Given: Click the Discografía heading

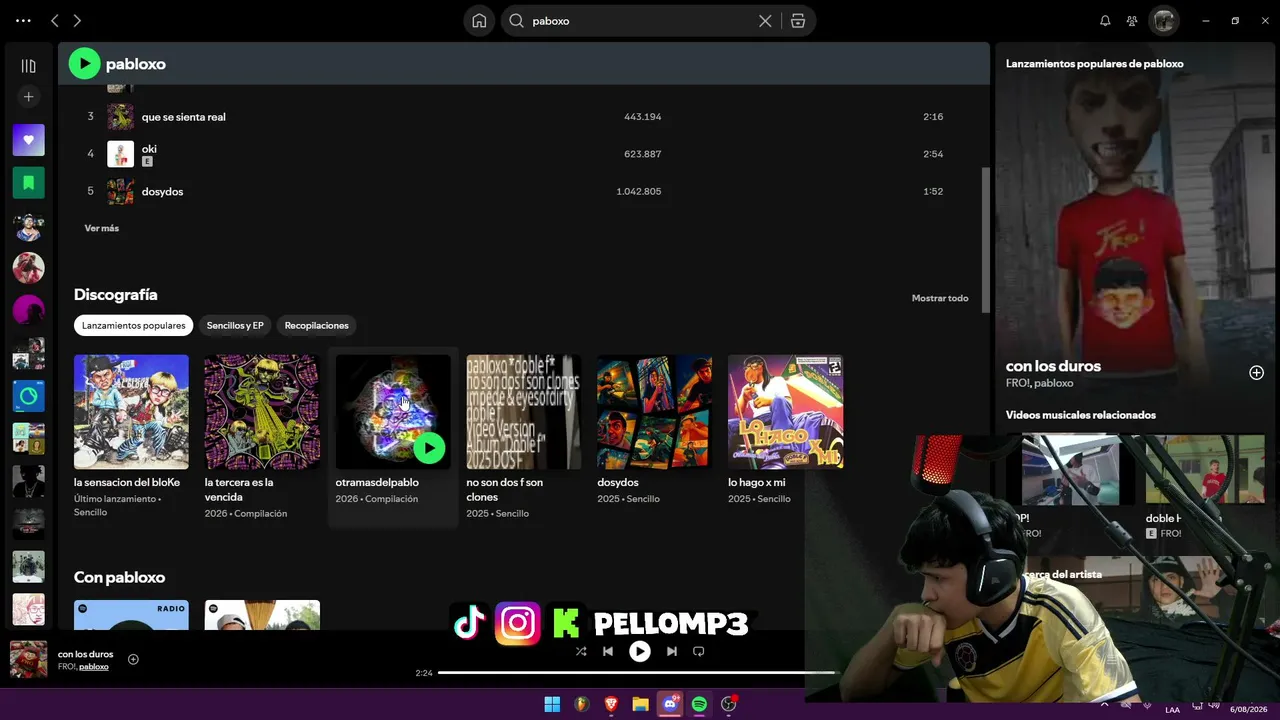Looking at the screenshot, I should (116, 295).
